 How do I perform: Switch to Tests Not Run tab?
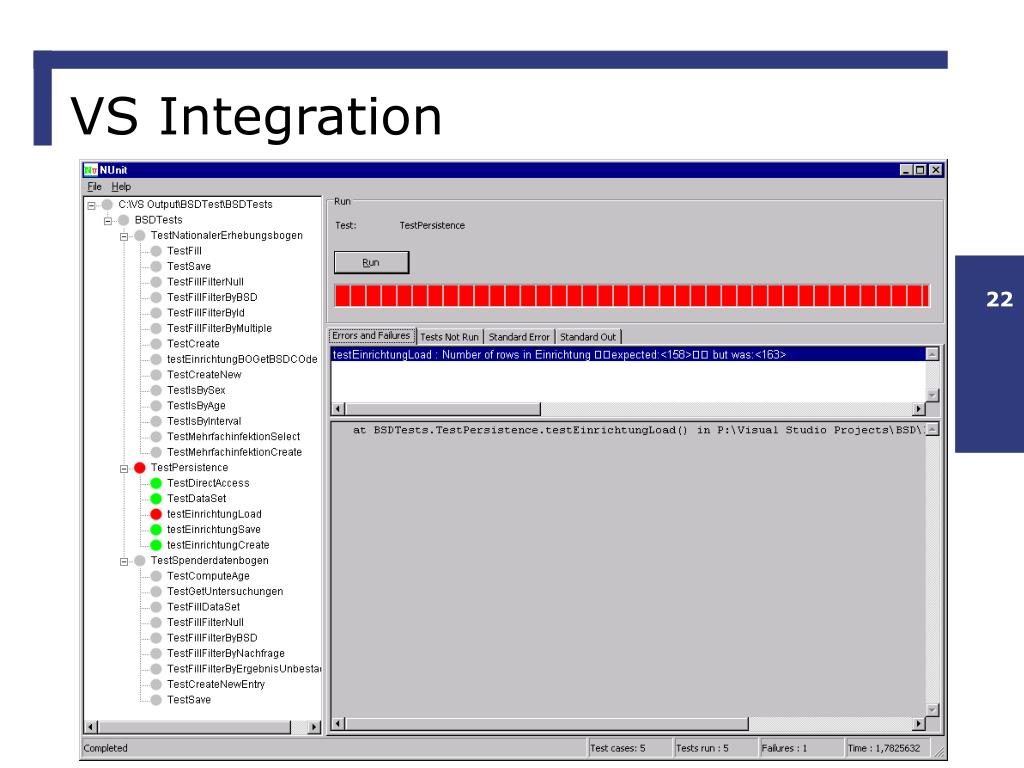coord(449,337)
